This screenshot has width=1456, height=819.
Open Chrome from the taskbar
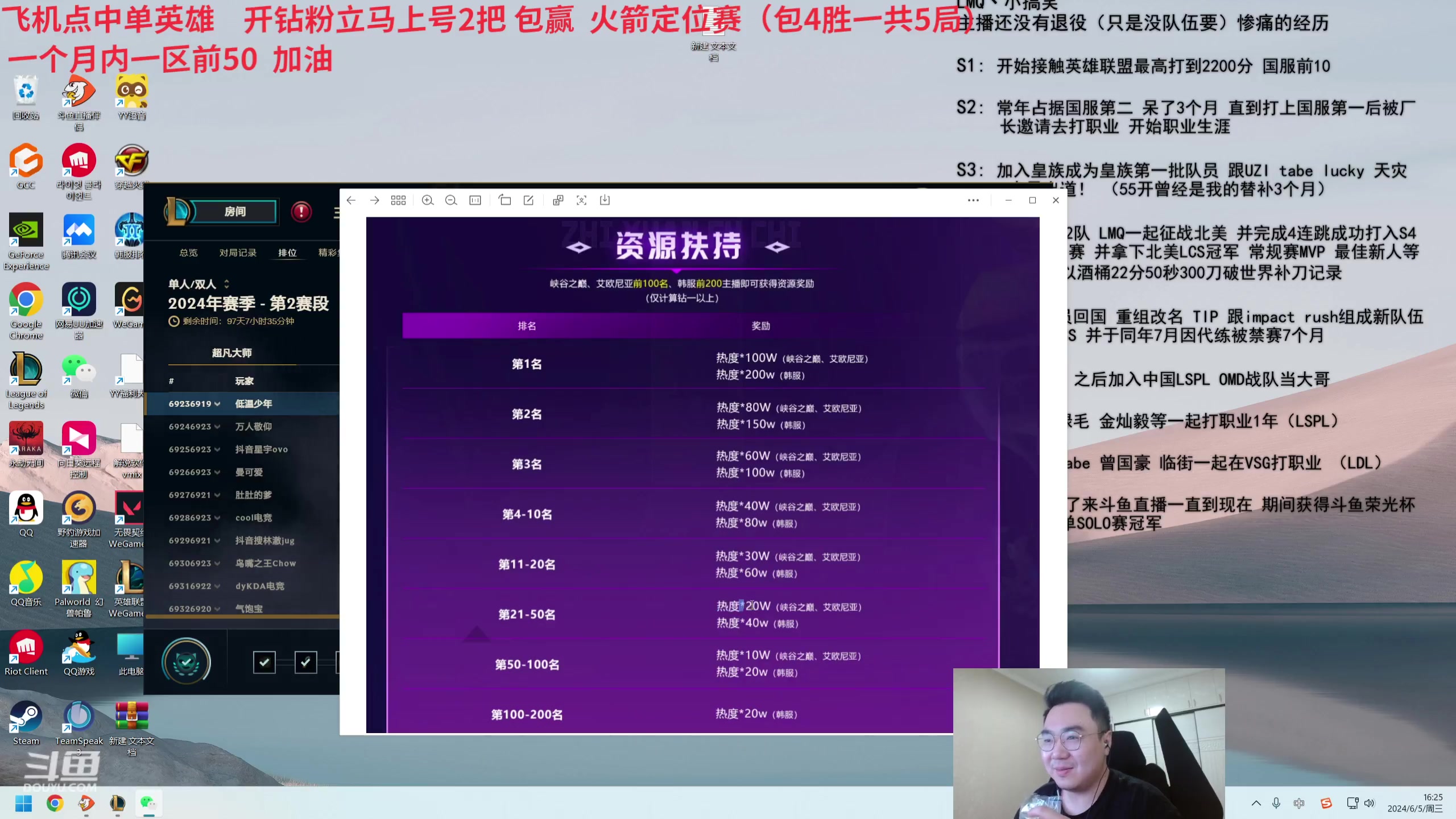tap(55, 803)
